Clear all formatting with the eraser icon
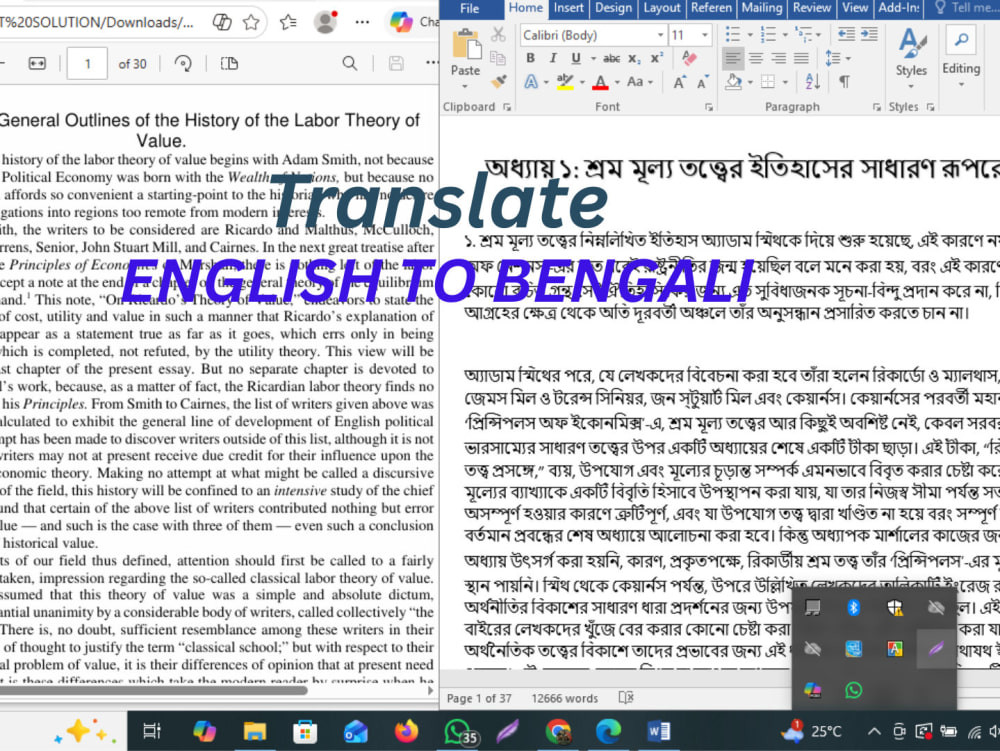 point(689,58)
